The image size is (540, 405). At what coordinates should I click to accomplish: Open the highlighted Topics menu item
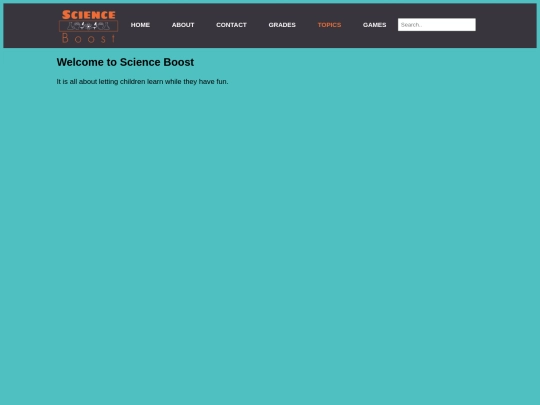(x=329, y=25)
